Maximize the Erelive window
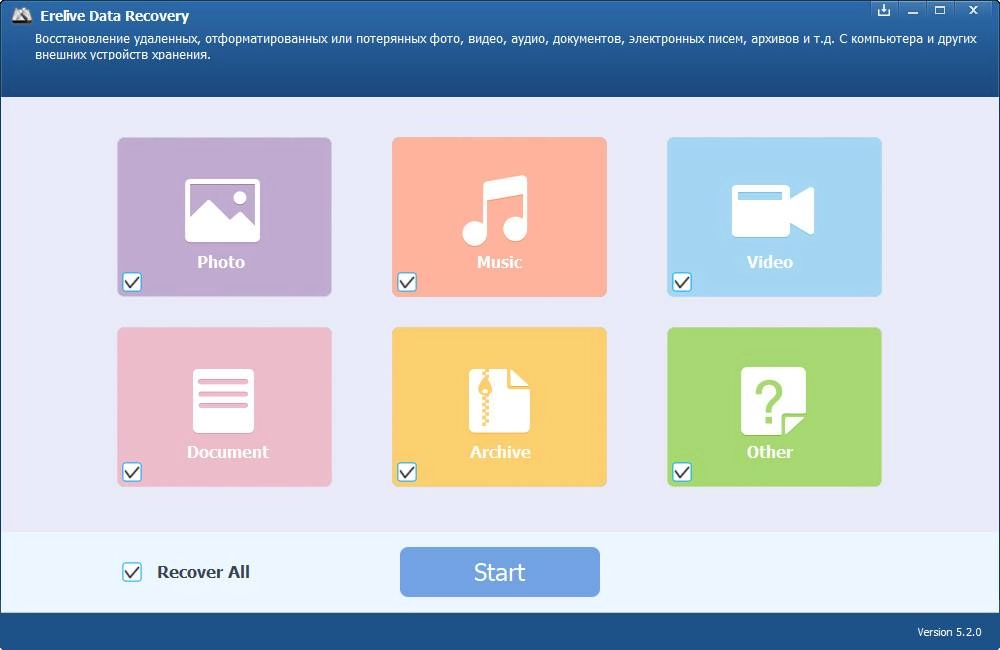 click(x=940, y=10)
